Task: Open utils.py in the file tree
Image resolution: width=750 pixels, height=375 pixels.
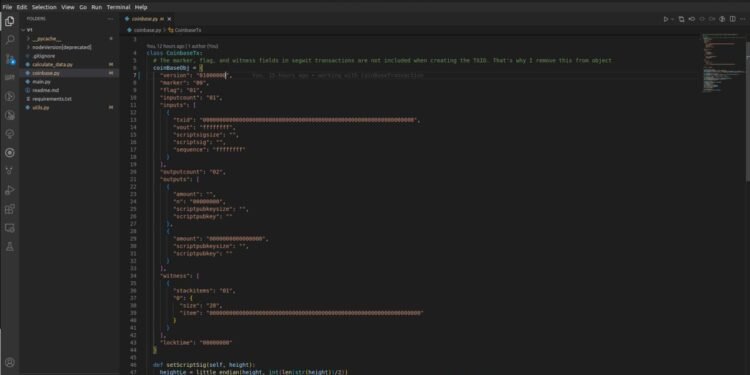Action: coord(41,108)
